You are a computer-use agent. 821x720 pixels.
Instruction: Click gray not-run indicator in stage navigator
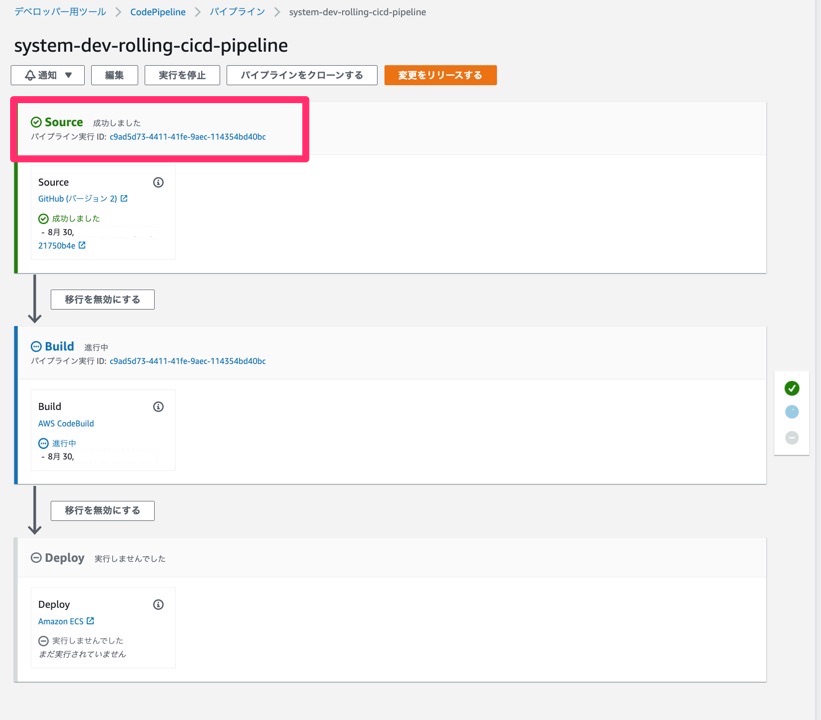point(792,437)
